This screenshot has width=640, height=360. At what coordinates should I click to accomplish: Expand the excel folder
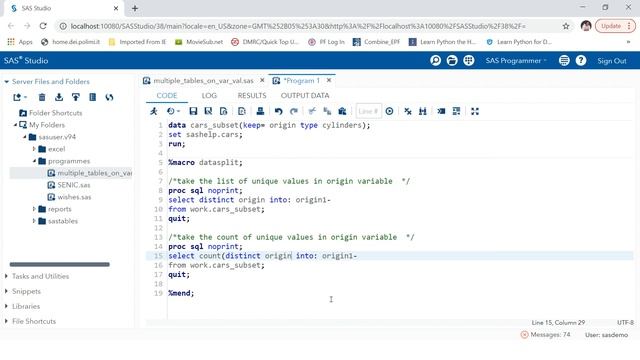pos(34,149)
